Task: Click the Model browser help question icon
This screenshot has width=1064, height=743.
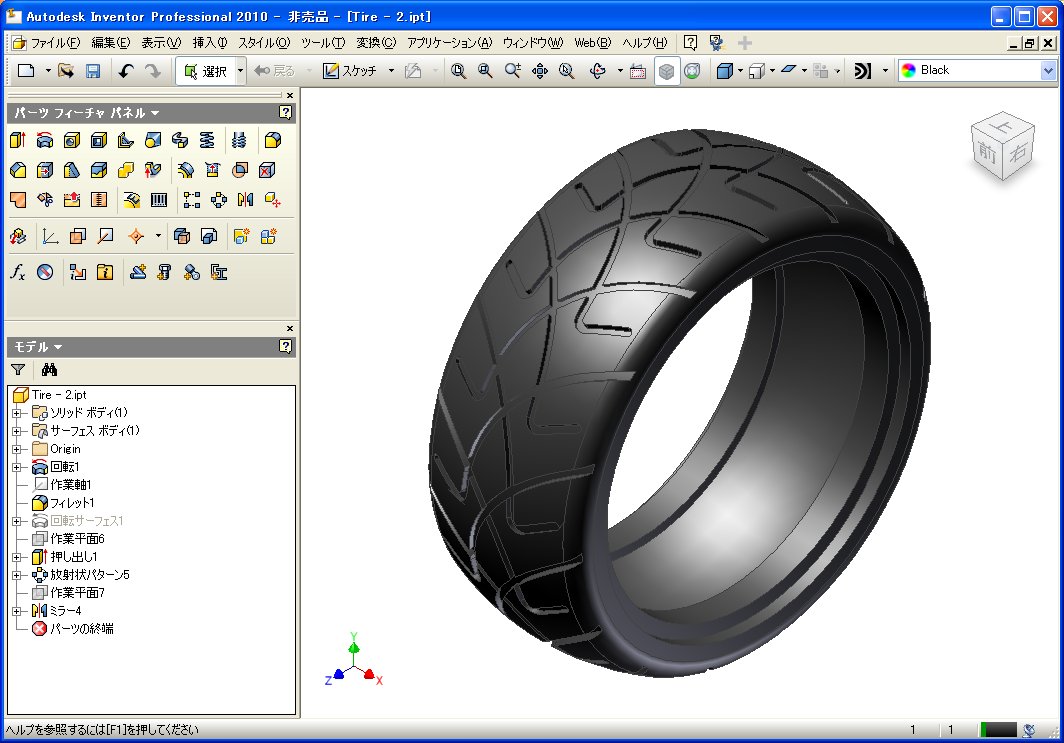Action: click(286, 347)
